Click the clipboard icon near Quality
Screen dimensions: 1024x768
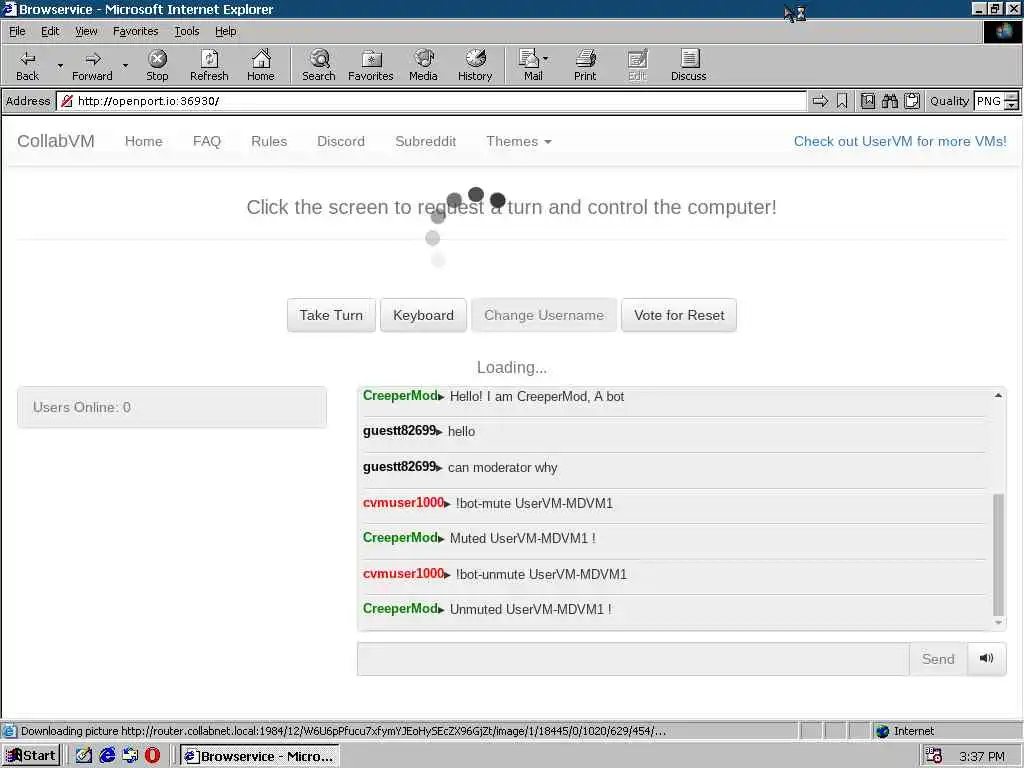[912, 101]
